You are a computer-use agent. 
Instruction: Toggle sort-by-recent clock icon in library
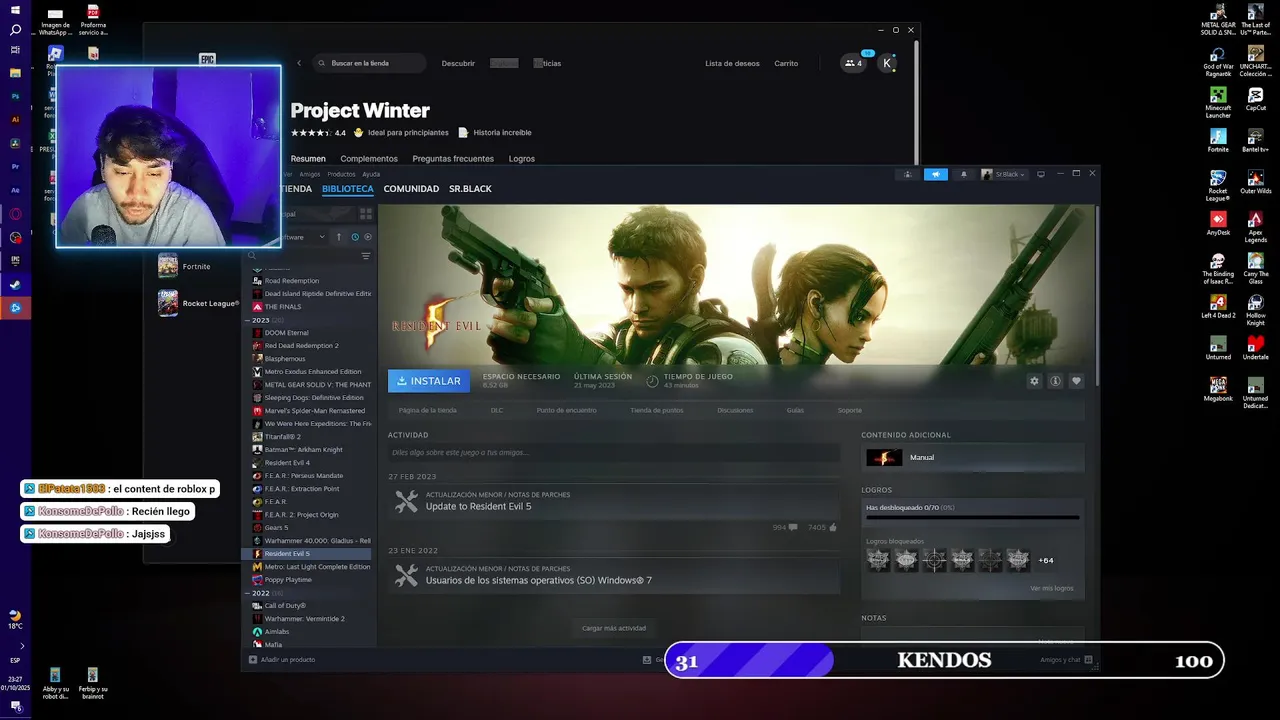tap(355, 237)
